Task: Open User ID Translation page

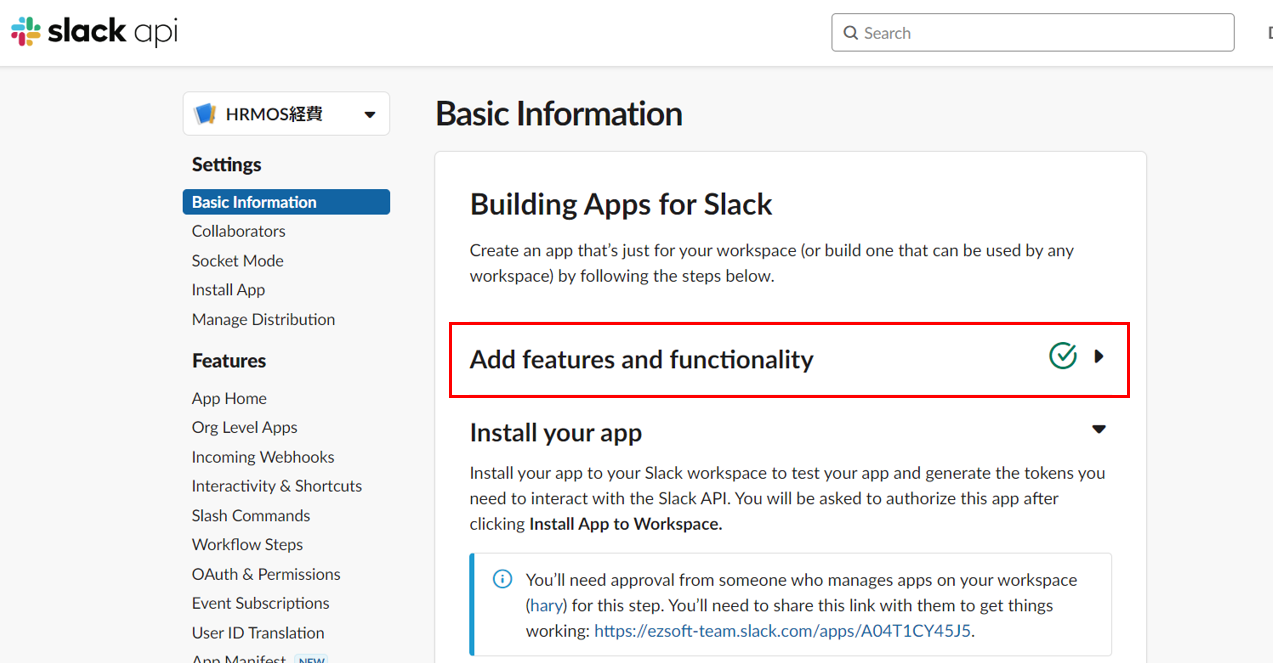Action: tap(258, 633)
